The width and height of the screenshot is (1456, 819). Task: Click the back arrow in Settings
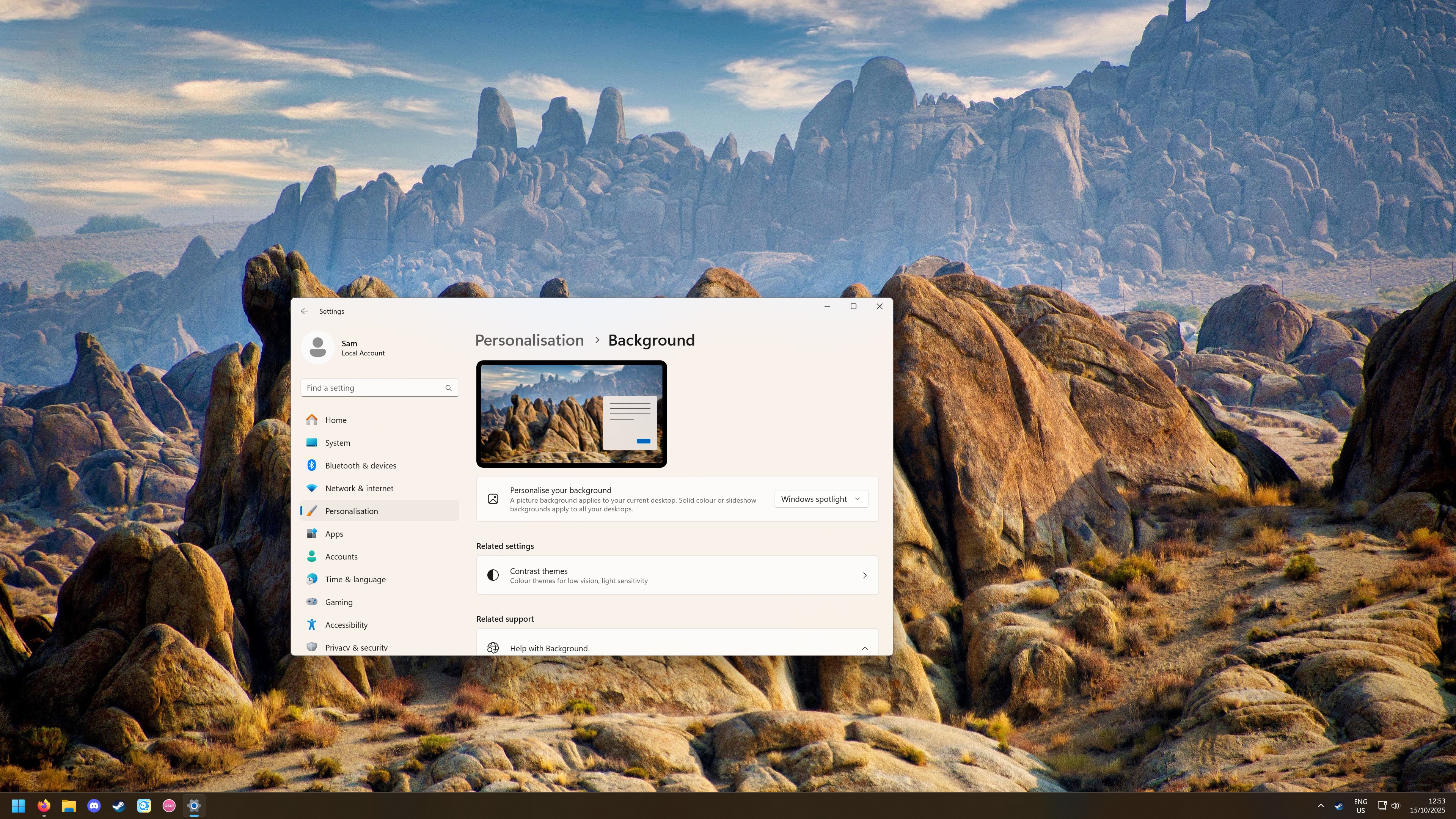coord(304,311)
